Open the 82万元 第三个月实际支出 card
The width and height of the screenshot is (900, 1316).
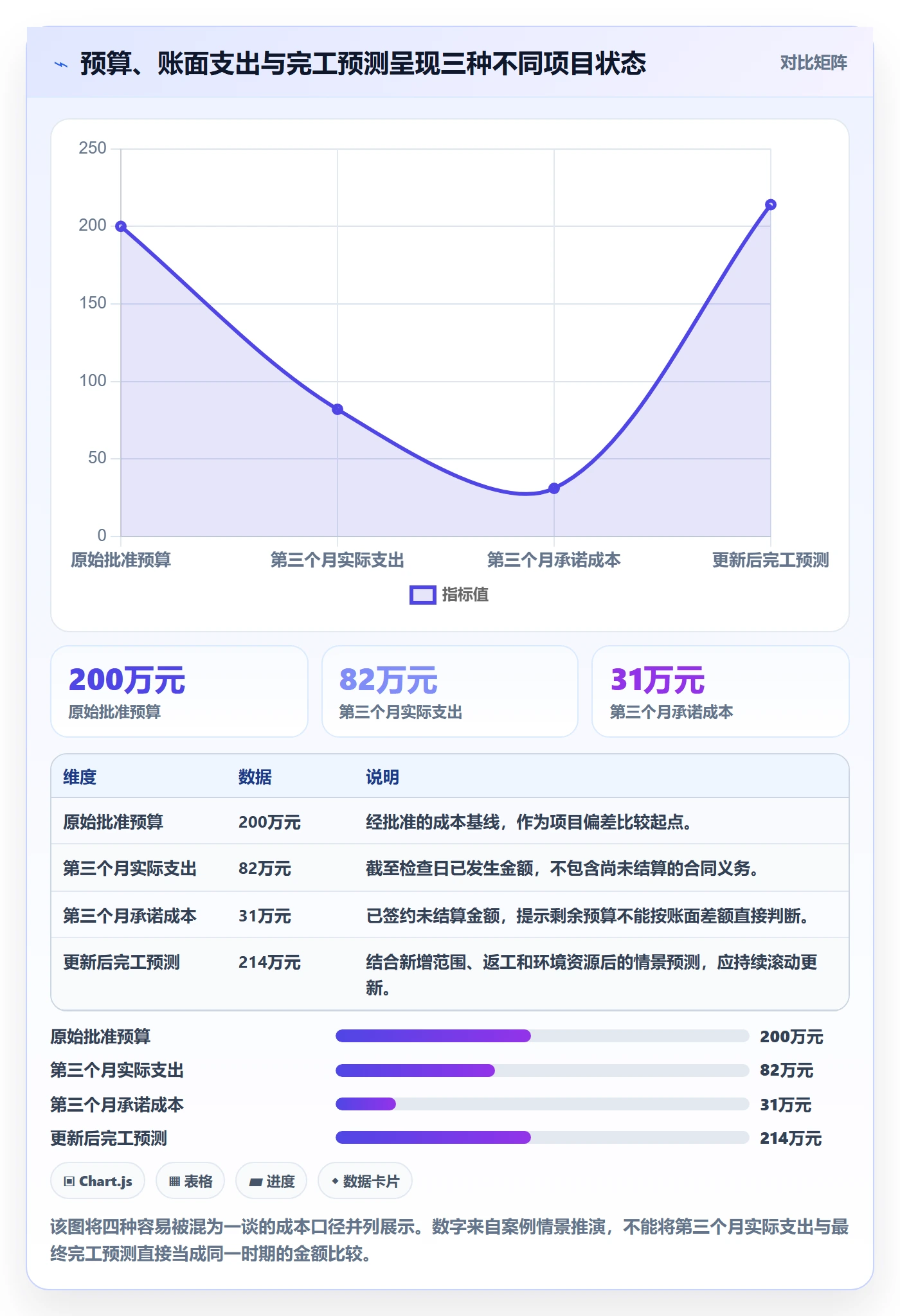point(450,691)
